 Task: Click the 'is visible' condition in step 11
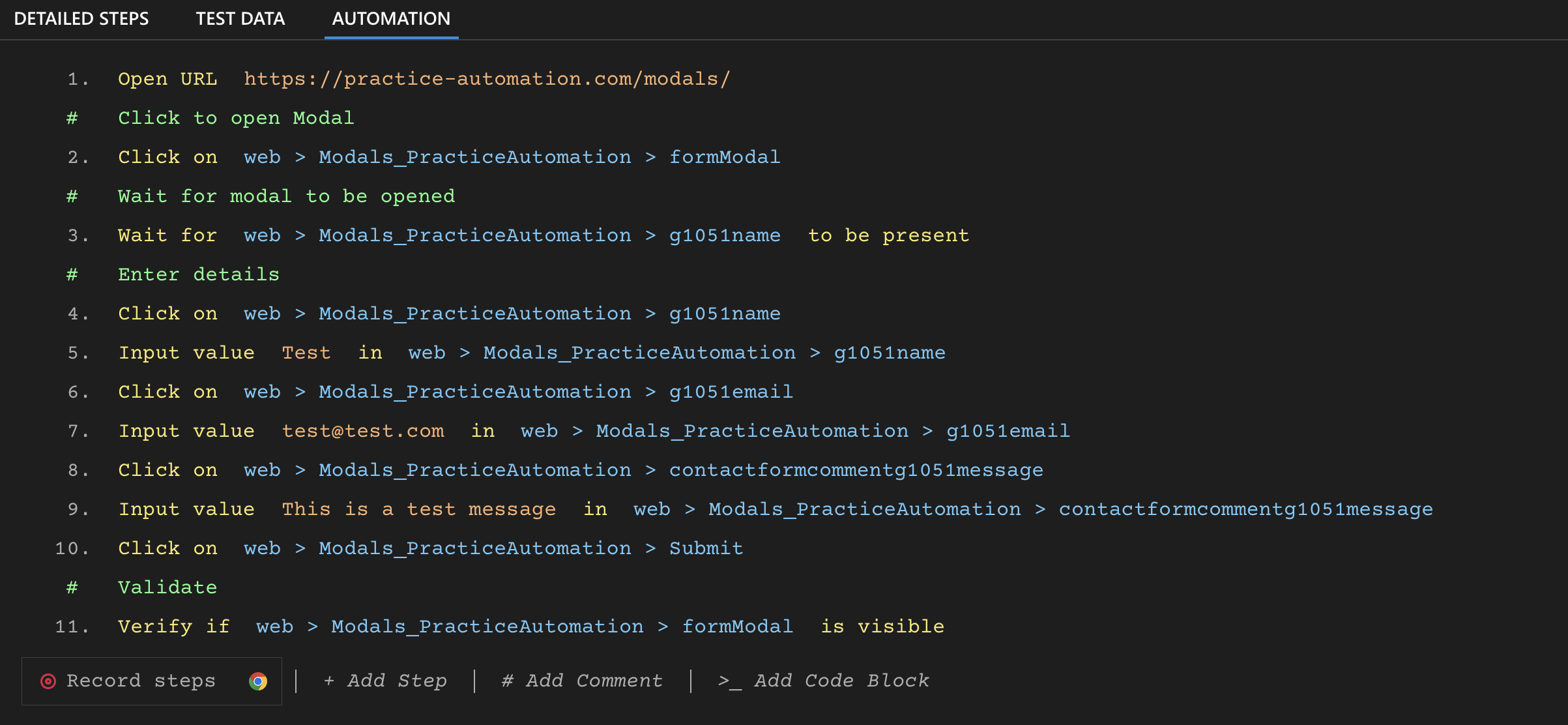882,627
